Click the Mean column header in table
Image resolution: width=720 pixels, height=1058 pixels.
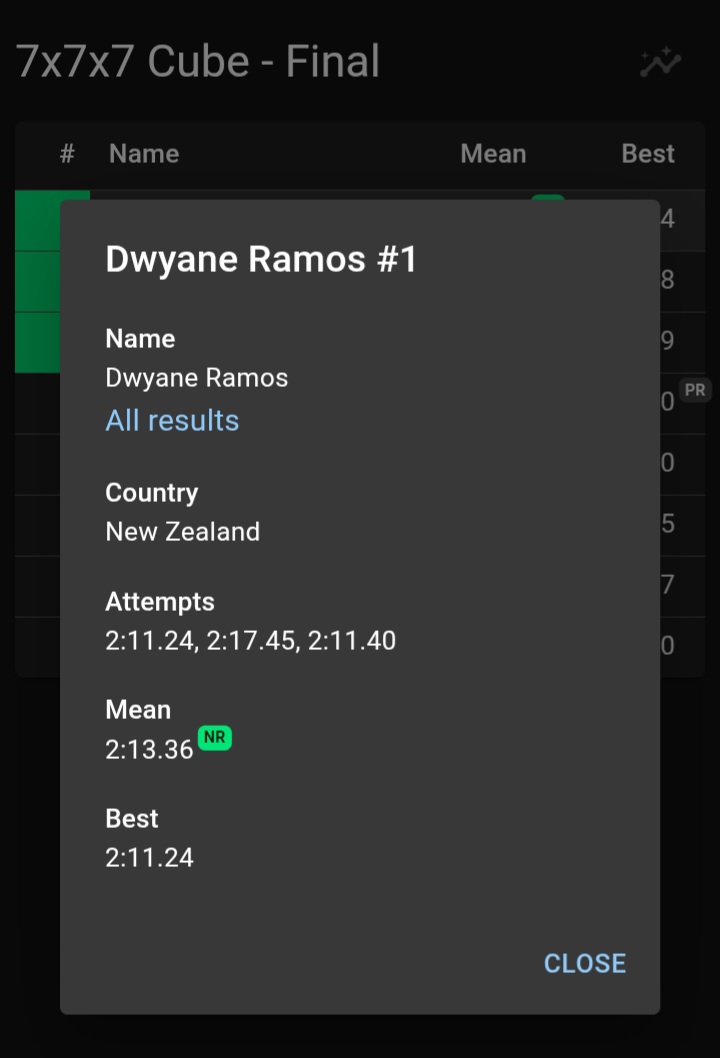coord(493,154)
